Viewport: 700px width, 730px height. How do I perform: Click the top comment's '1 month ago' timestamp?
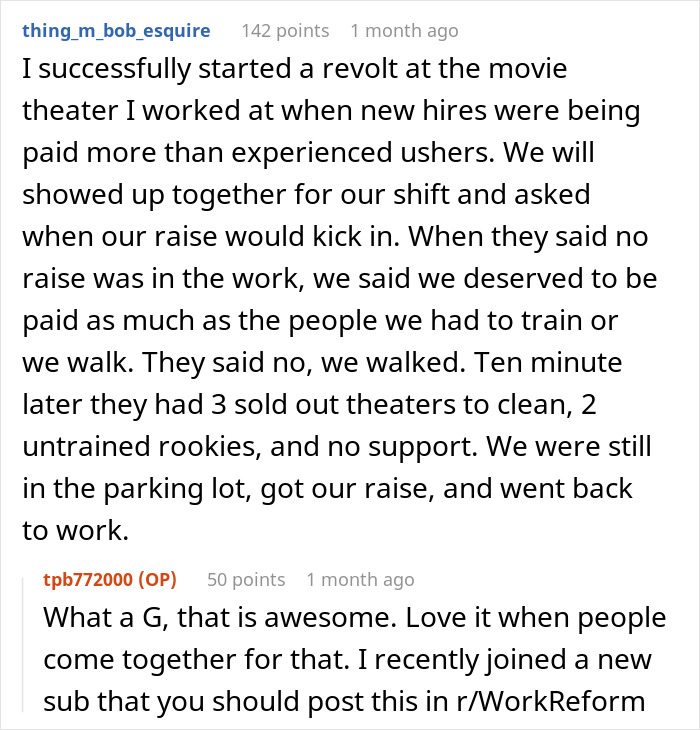coord(403,31)
